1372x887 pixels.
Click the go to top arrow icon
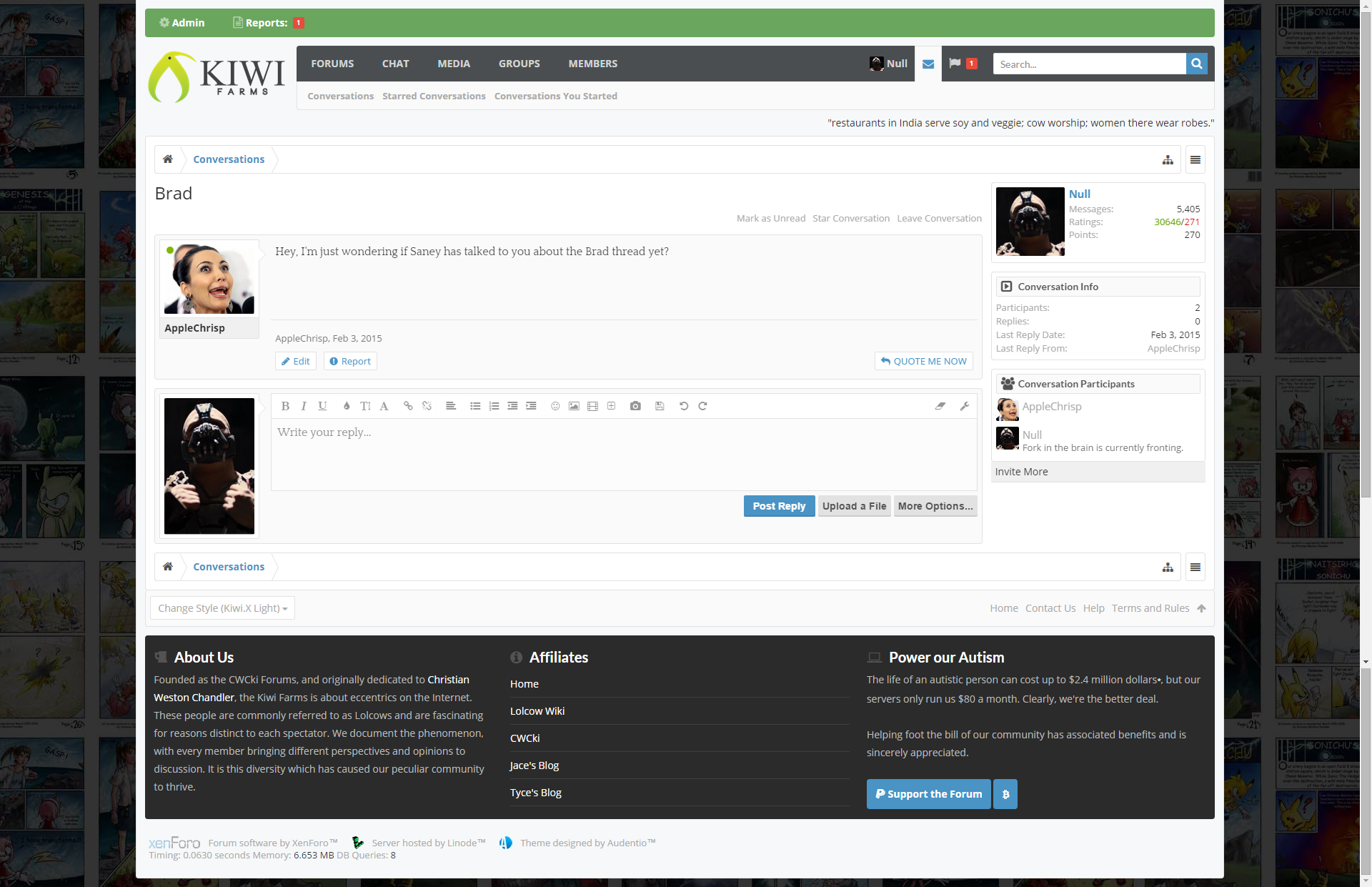(1202, 608)
